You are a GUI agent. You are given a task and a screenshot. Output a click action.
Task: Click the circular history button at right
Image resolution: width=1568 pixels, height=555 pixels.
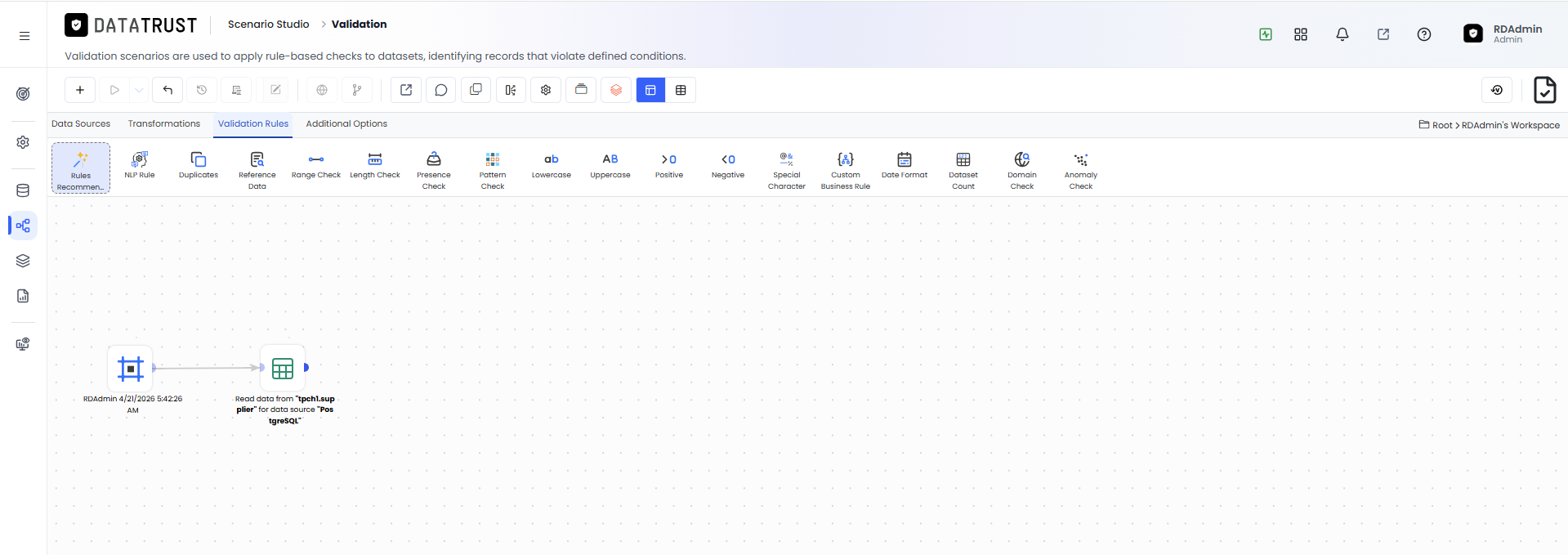point(1497,90)
